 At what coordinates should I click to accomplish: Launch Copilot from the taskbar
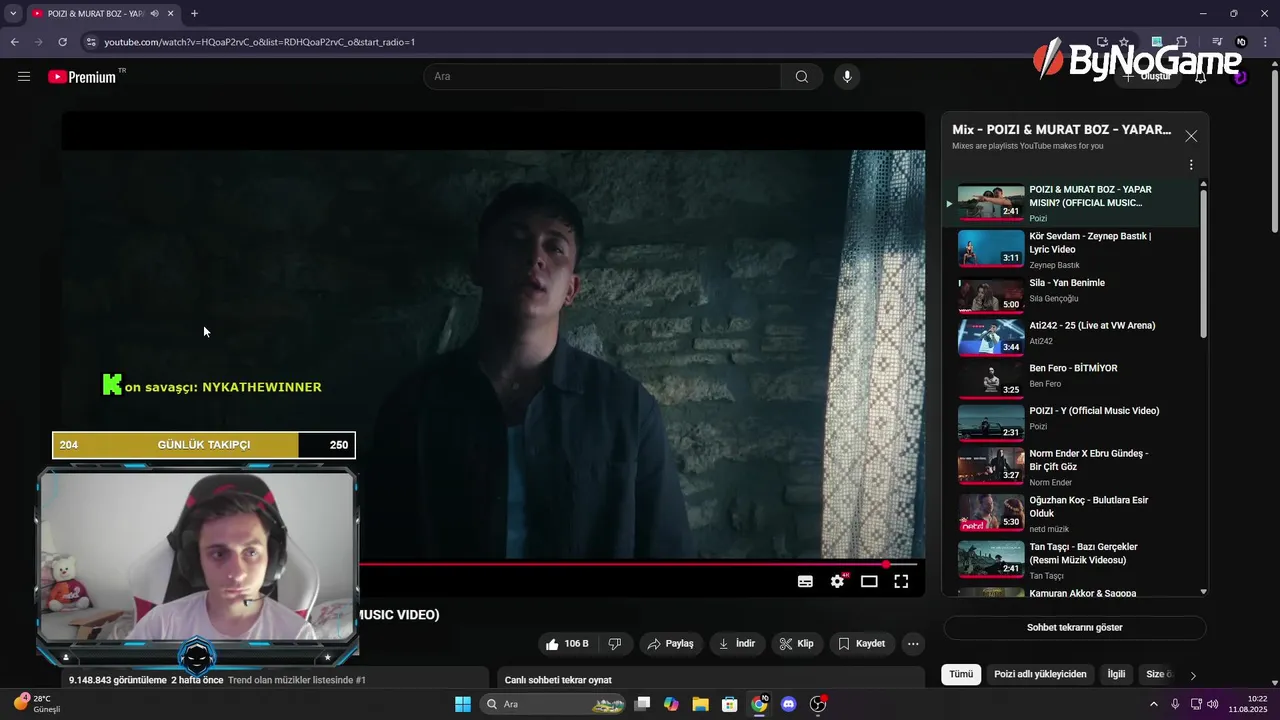[671, 704]
